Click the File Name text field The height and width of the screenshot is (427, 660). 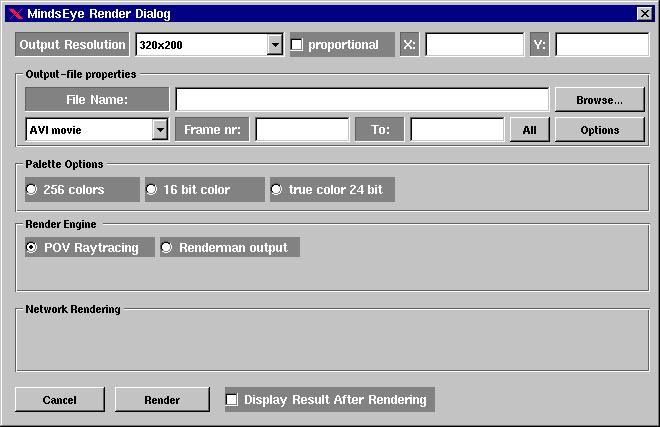(362, 100)
